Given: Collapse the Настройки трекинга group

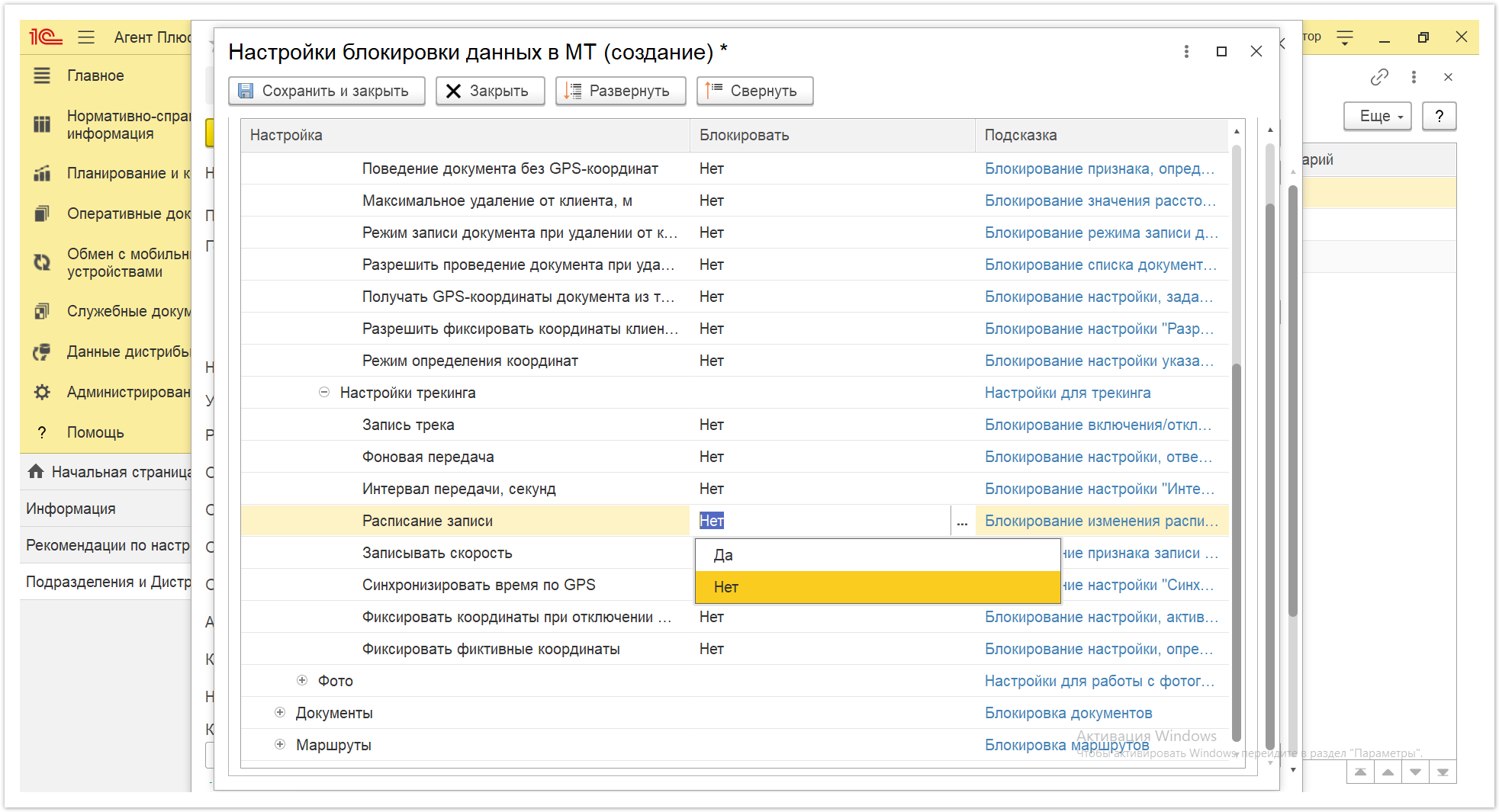Looking at the screenshot, I should coord(324,392).
